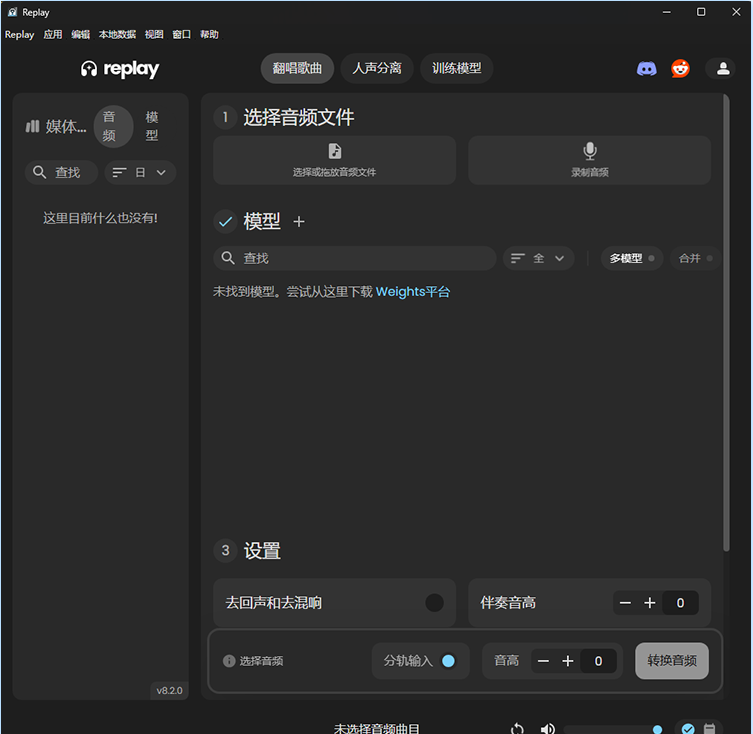
Task: Mute using the speaker volume icon
Action: (548, 729)
